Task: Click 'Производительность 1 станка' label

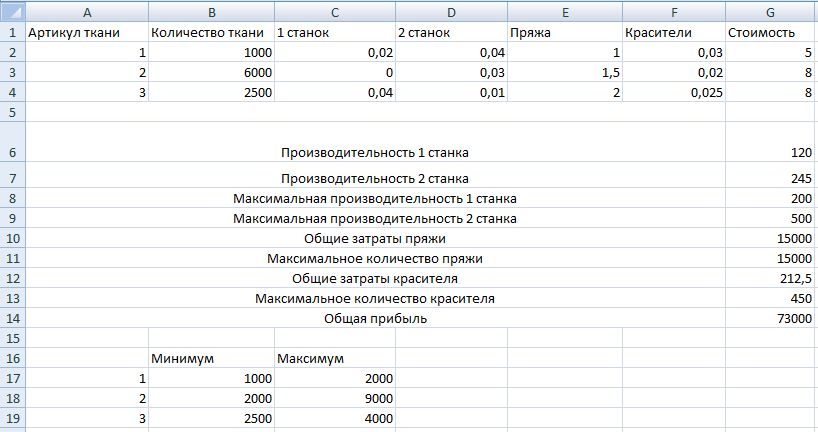Action: [375, 153]
